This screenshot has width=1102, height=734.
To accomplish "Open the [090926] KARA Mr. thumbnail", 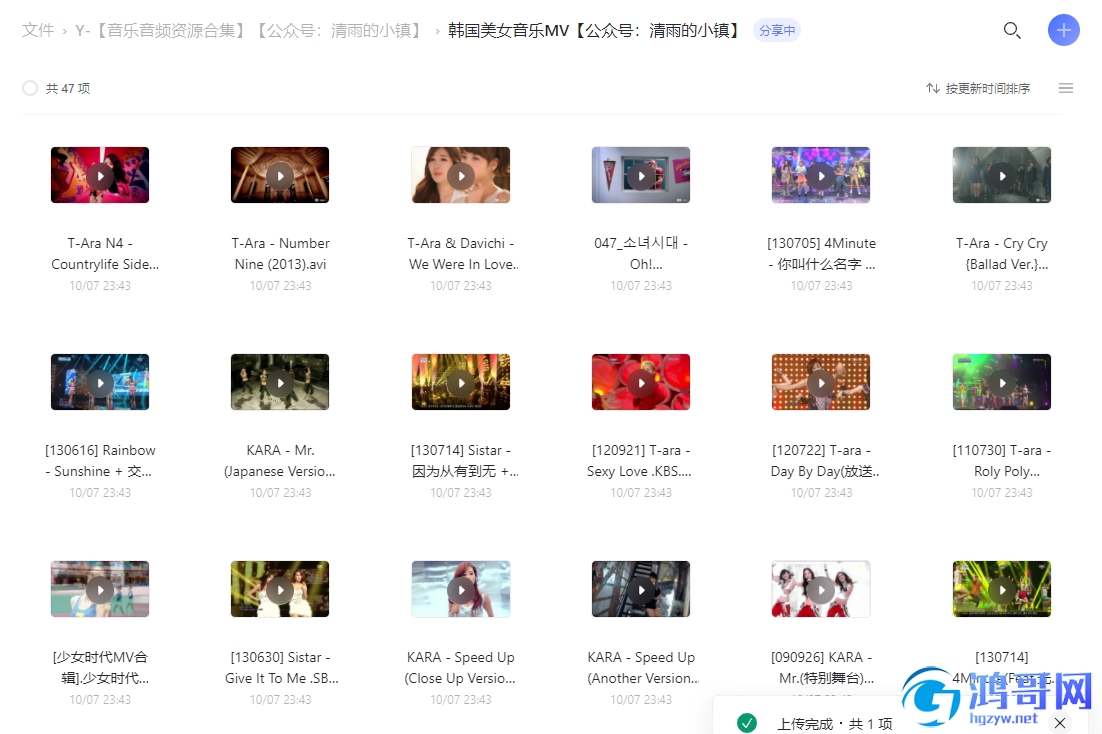I will [821, 589].
